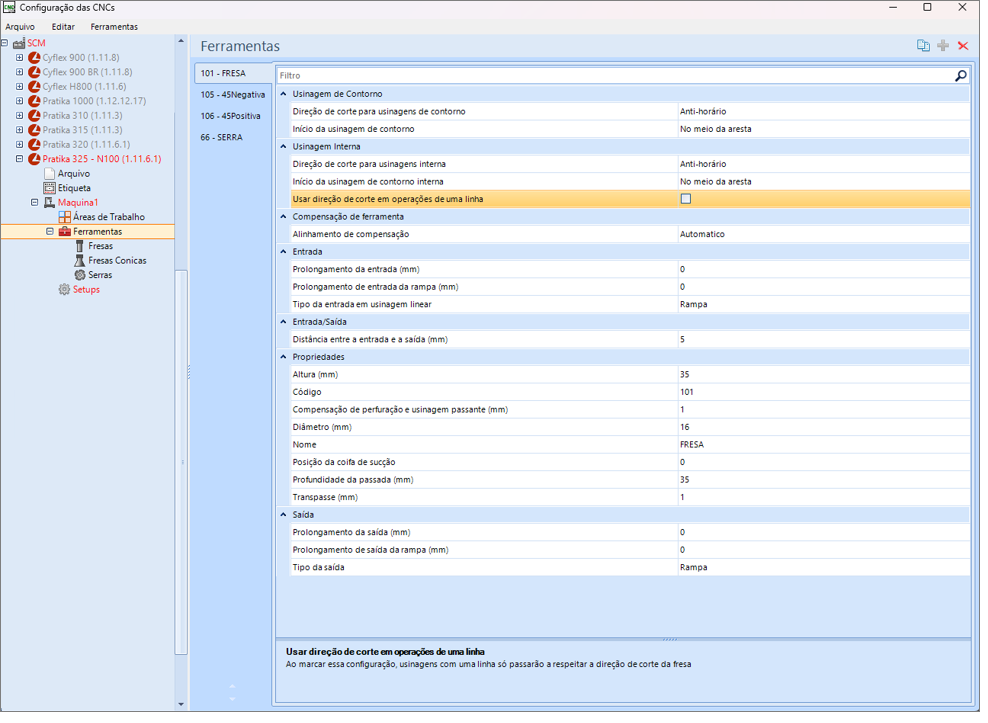Collapse the Pratika 325 - N100 node

coord(20,160)
